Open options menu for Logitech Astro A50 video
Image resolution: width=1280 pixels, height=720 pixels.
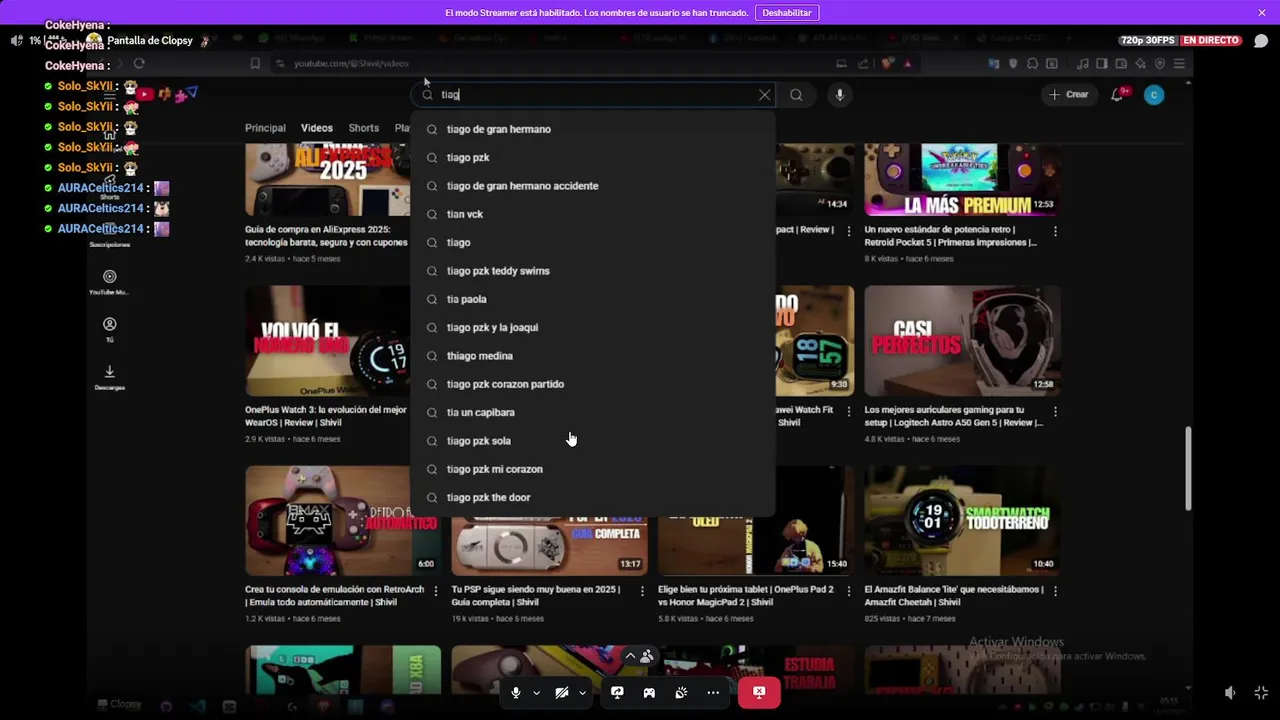(x=1055, y=411)
